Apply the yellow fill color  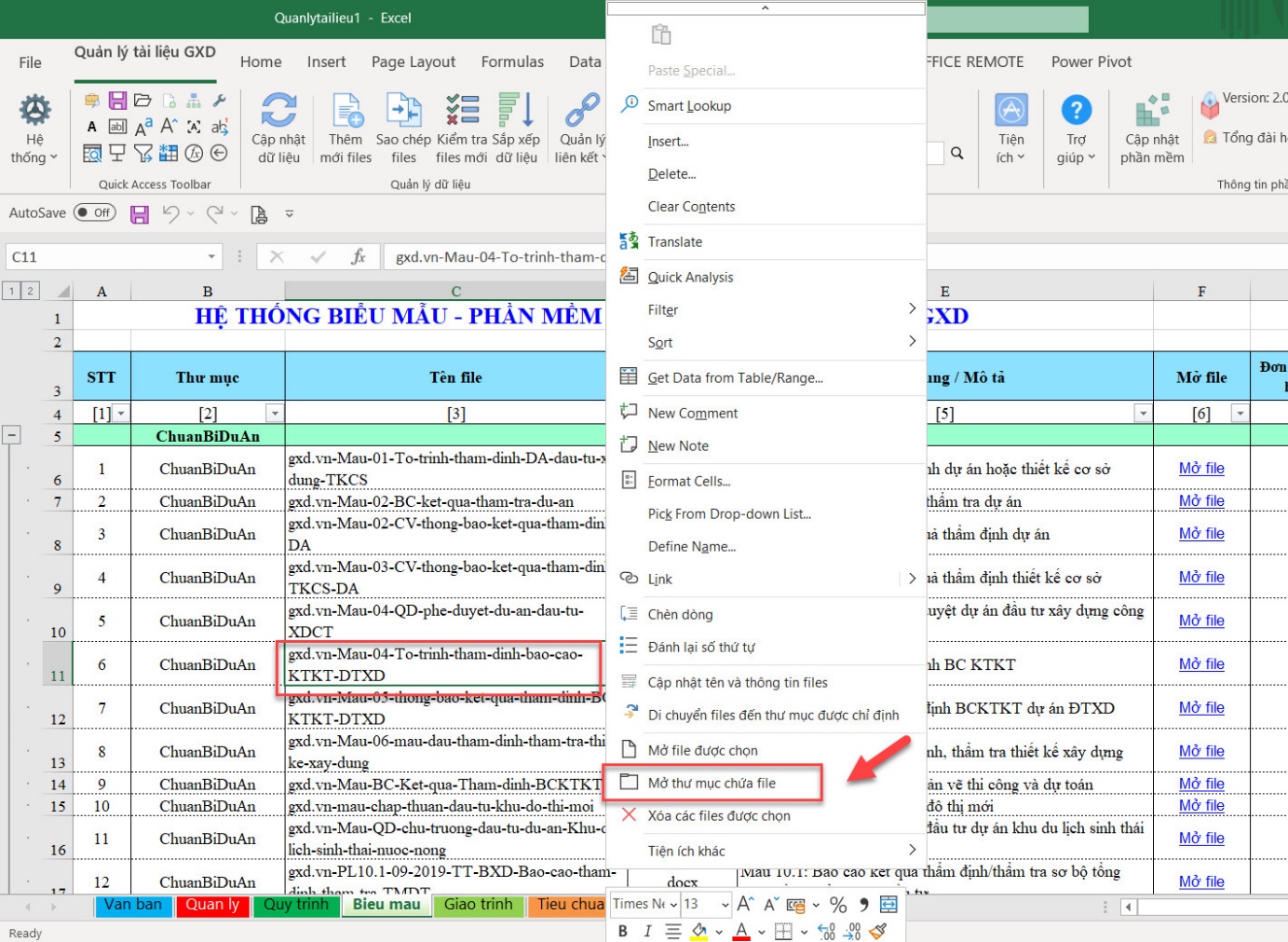[x=698, y=931]
